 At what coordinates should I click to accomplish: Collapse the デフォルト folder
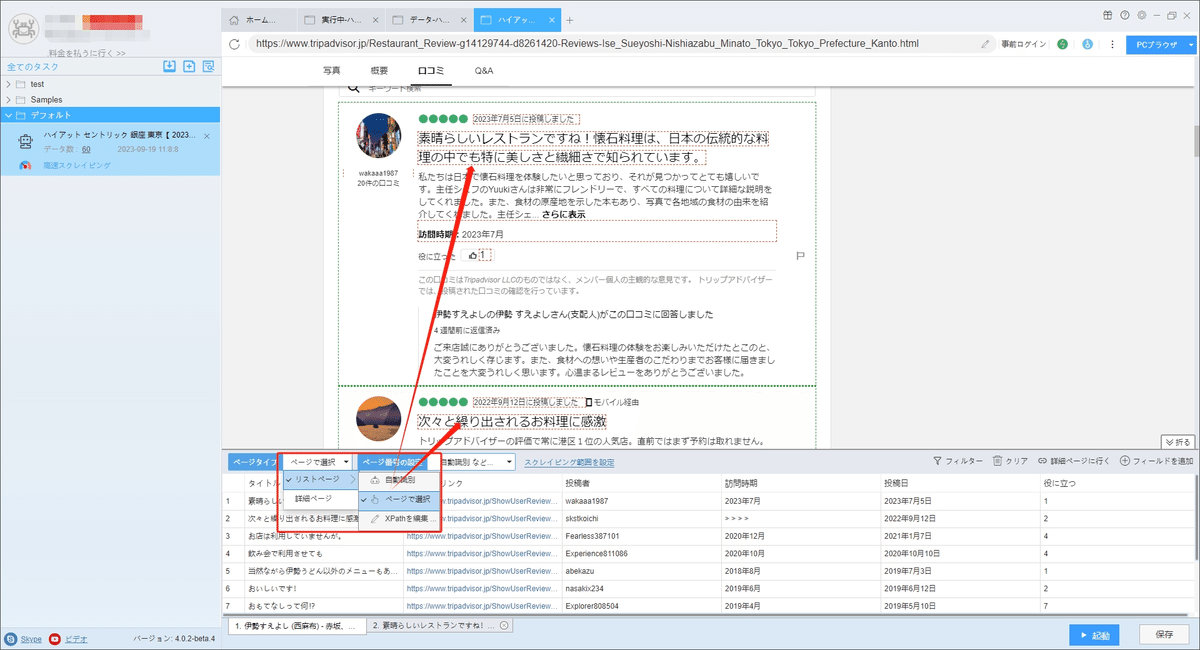click(8, 116)
